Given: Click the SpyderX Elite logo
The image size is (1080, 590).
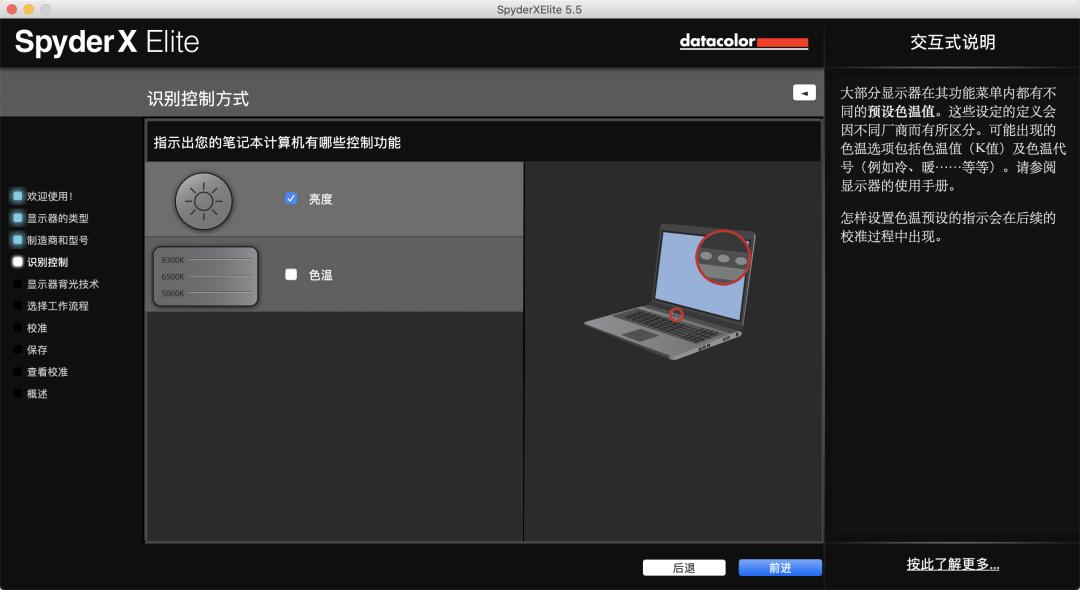Looking at the screenshot, I should click(107, 42).
